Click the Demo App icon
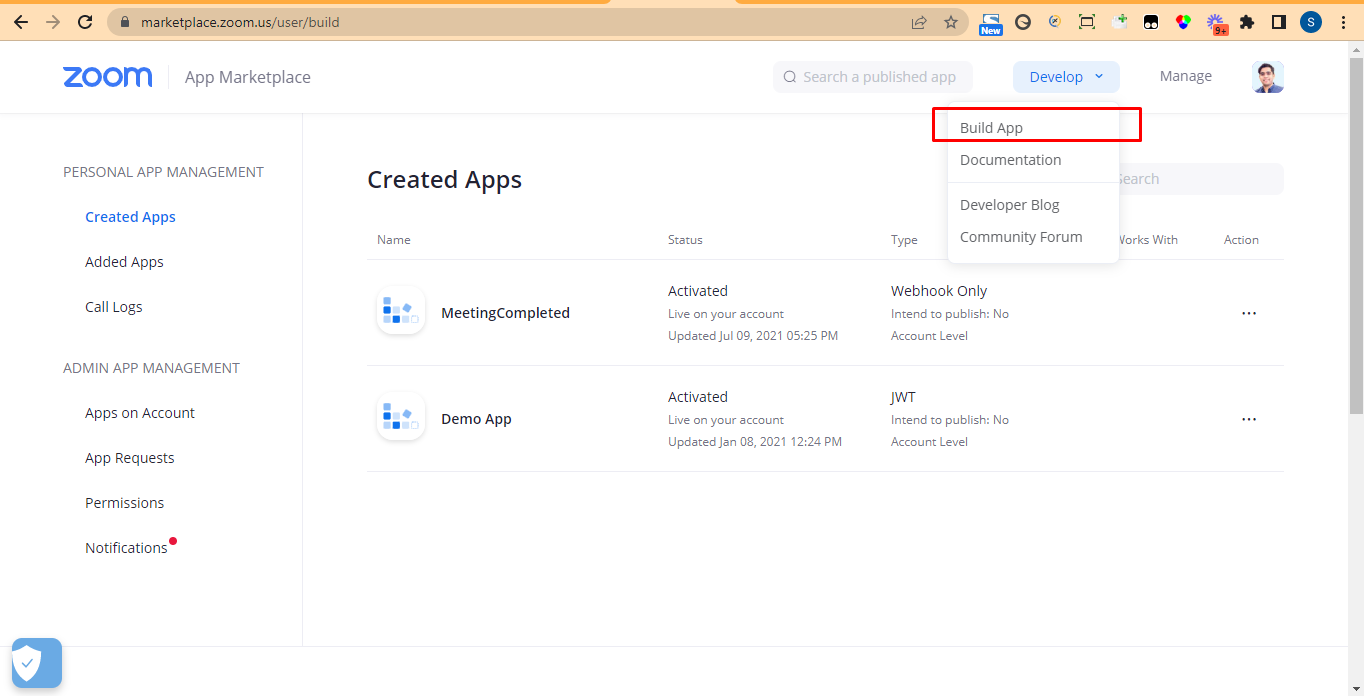Screen dimensions: 1364x696 401,418
